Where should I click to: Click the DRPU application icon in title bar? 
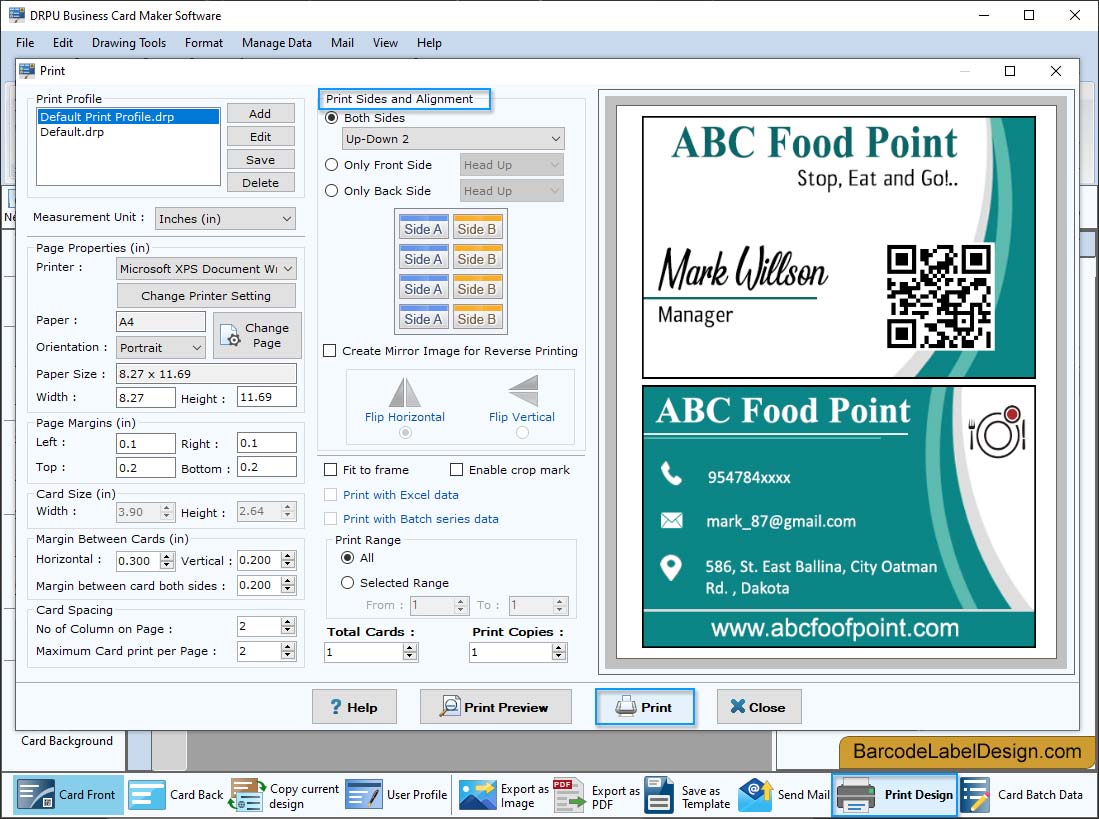[16, 15]
